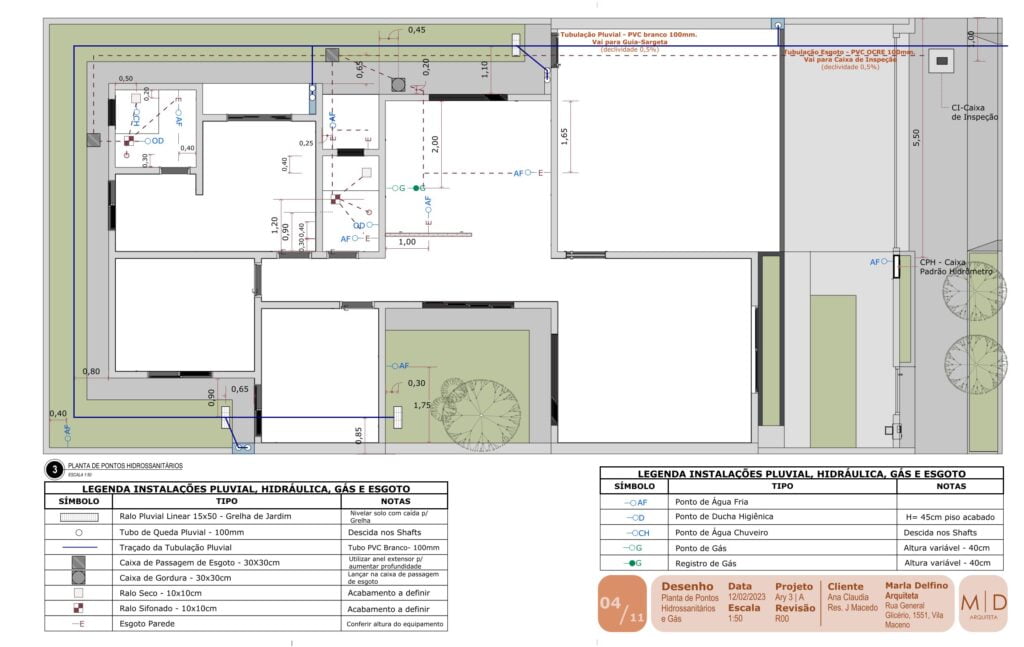This screenshot has width=1024, height=647.
Task: Click the Tubulação Pluvial PVC branco annotation
Action: point(628,38)
